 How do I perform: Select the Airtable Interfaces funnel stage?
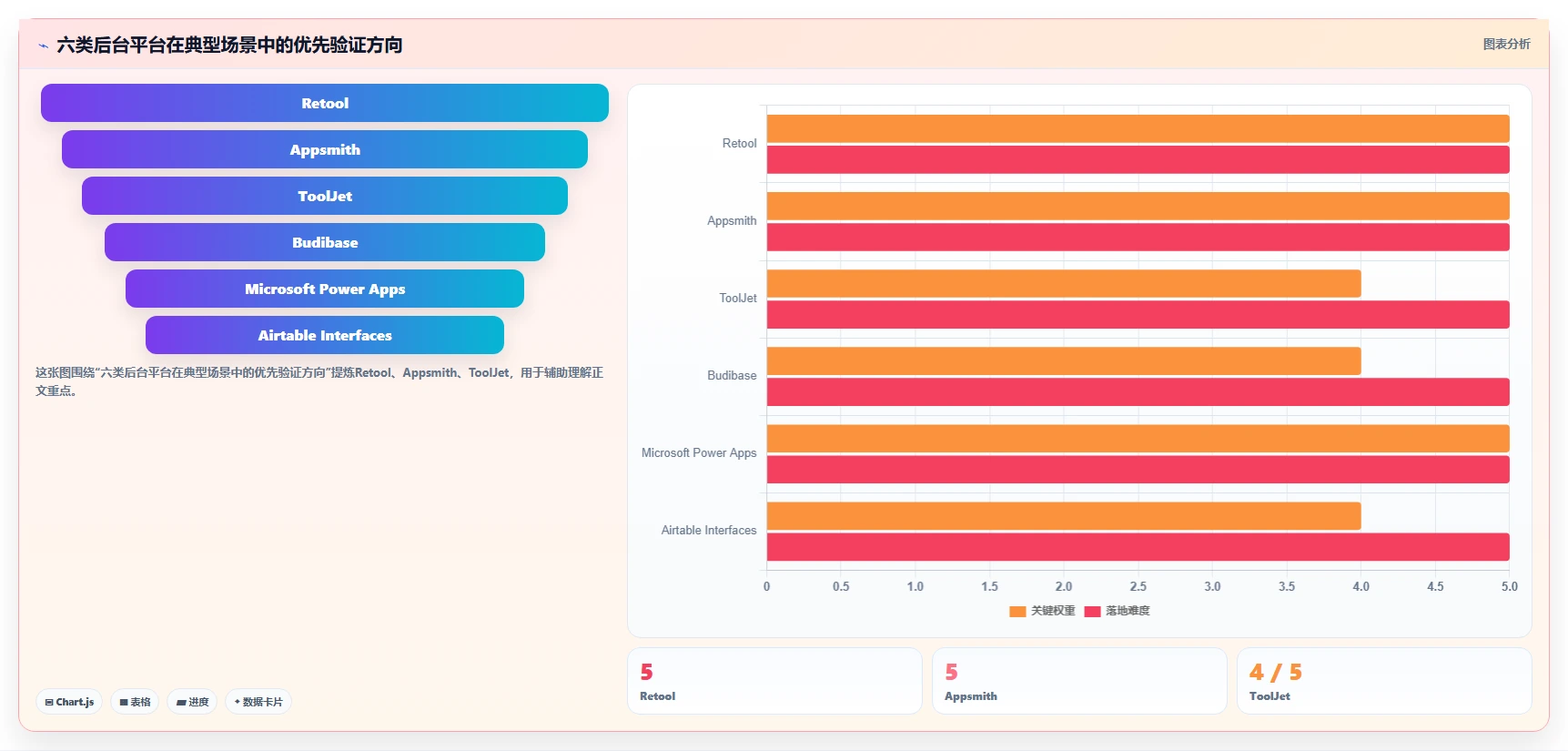(325, 335)
